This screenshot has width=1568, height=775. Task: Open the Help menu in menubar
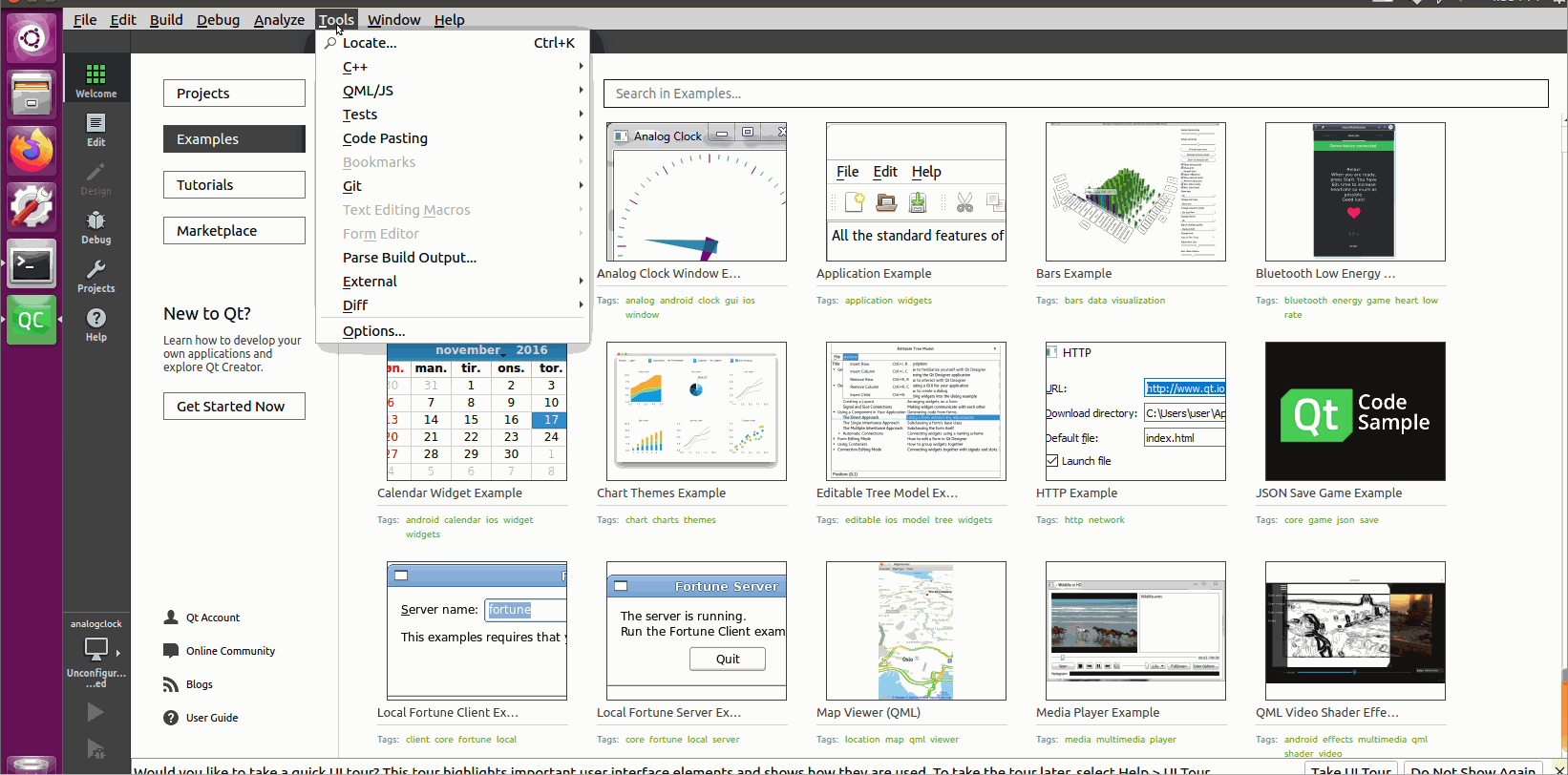click(x=449, y=20)
